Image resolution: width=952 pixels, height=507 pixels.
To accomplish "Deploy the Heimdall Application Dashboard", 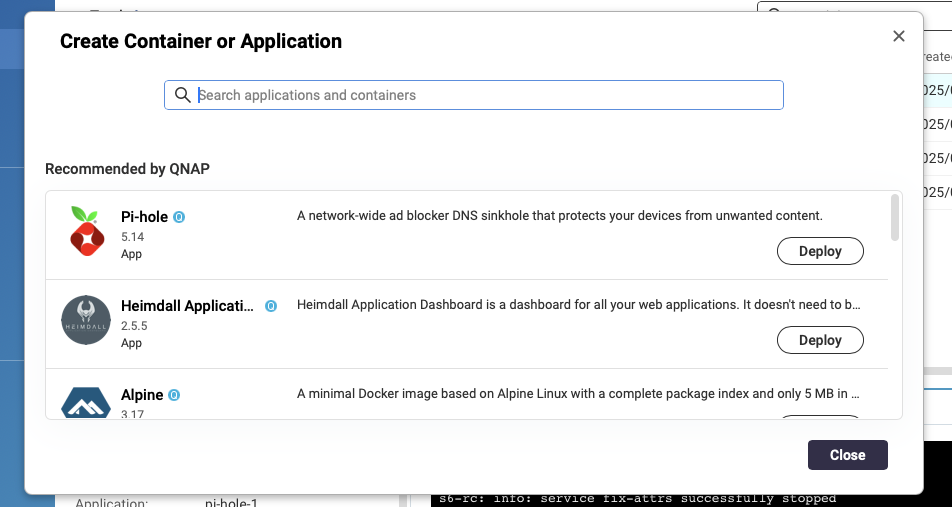I will (x=820, y=340).
